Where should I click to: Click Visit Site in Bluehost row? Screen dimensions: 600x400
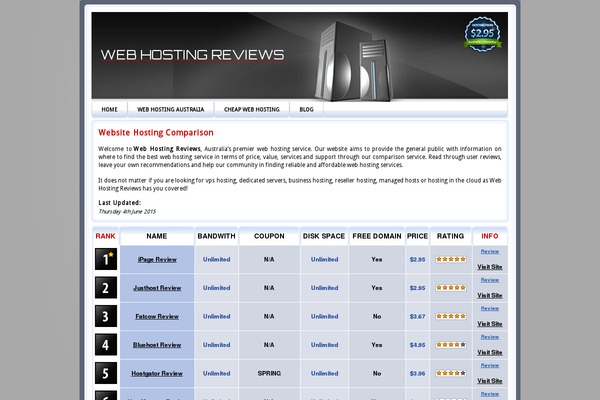[490, 353]
